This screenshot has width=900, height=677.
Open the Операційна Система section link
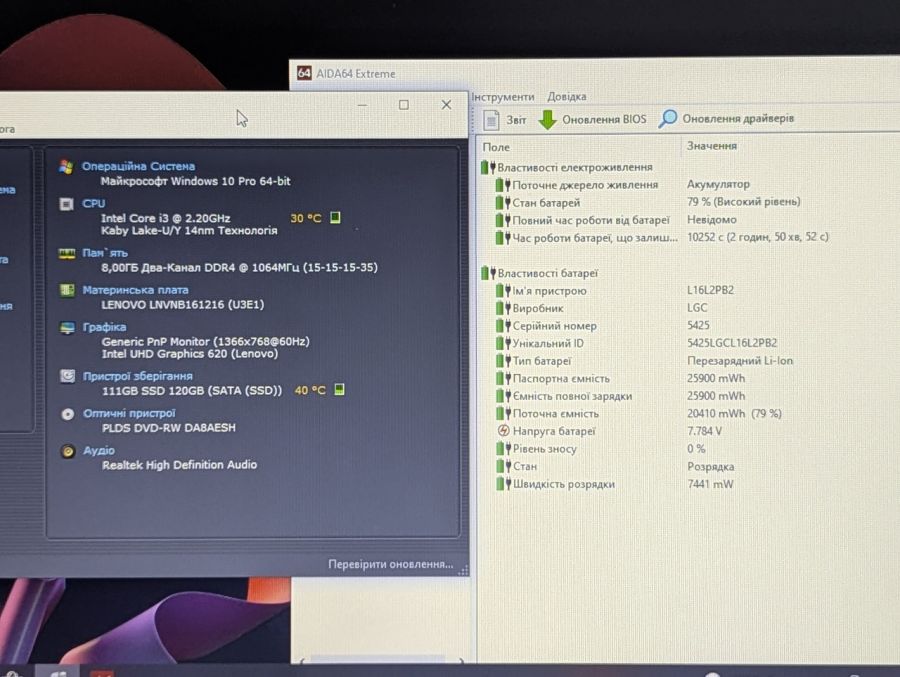tap(138, 167)
